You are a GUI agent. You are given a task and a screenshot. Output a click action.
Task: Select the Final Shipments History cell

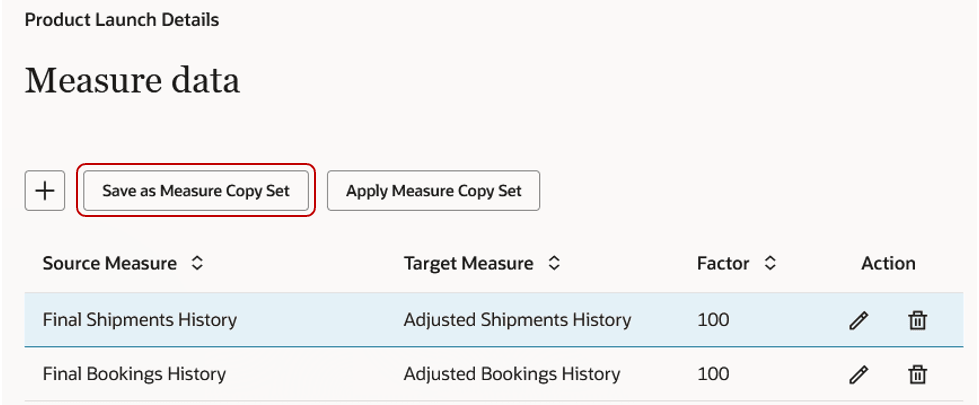[x=139, y=320]
